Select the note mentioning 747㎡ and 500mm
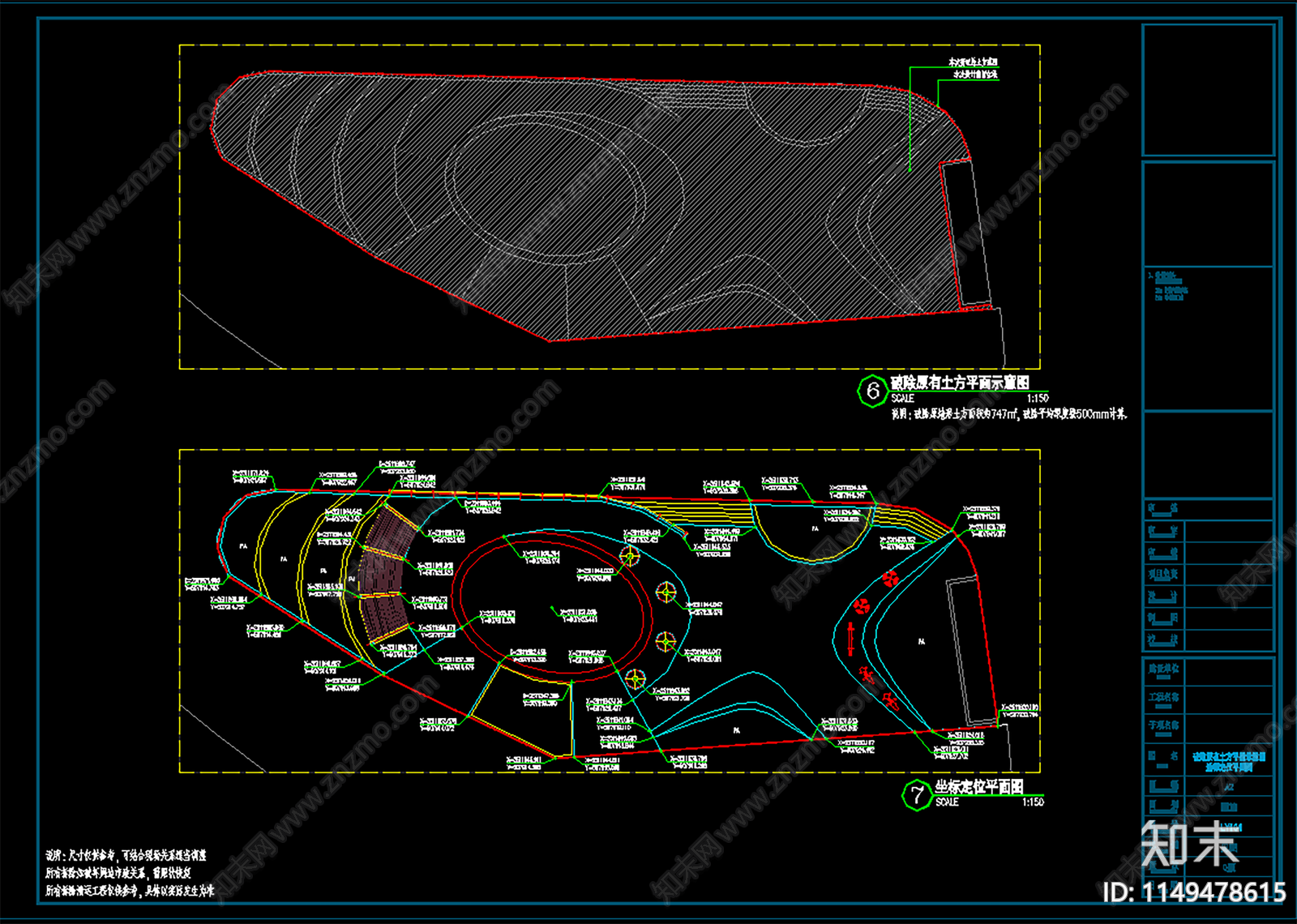1297x924 pixels. tap(1009, 414)
